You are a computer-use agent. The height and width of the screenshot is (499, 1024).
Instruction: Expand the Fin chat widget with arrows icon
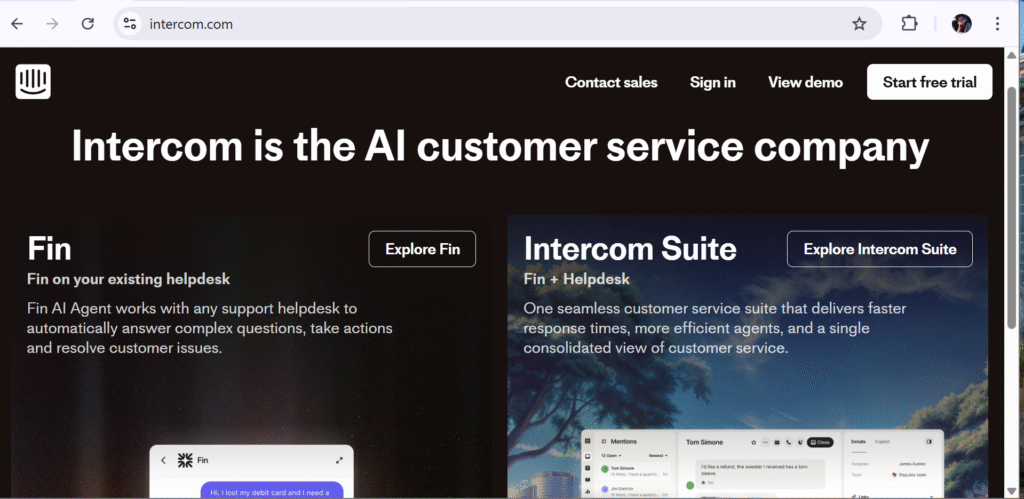pyautogui.click(x=339, y=460)
